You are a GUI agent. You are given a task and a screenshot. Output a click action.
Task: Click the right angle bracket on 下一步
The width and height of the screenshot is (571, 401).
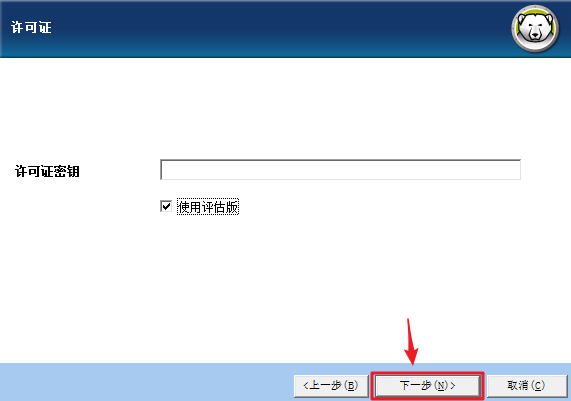coord(453,386)
